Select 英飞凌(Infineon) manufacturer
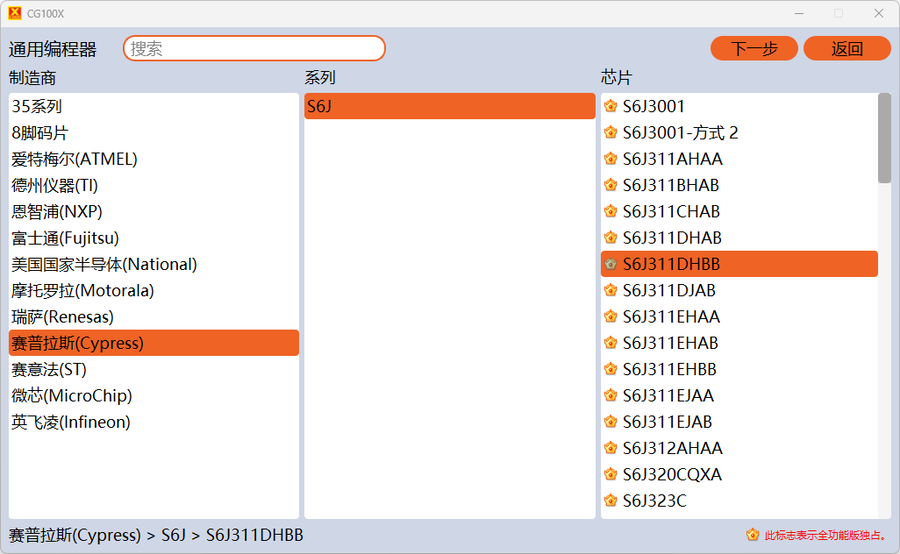Image resolution: width=900 pixels, height=554 pixels. pos(71,422)
